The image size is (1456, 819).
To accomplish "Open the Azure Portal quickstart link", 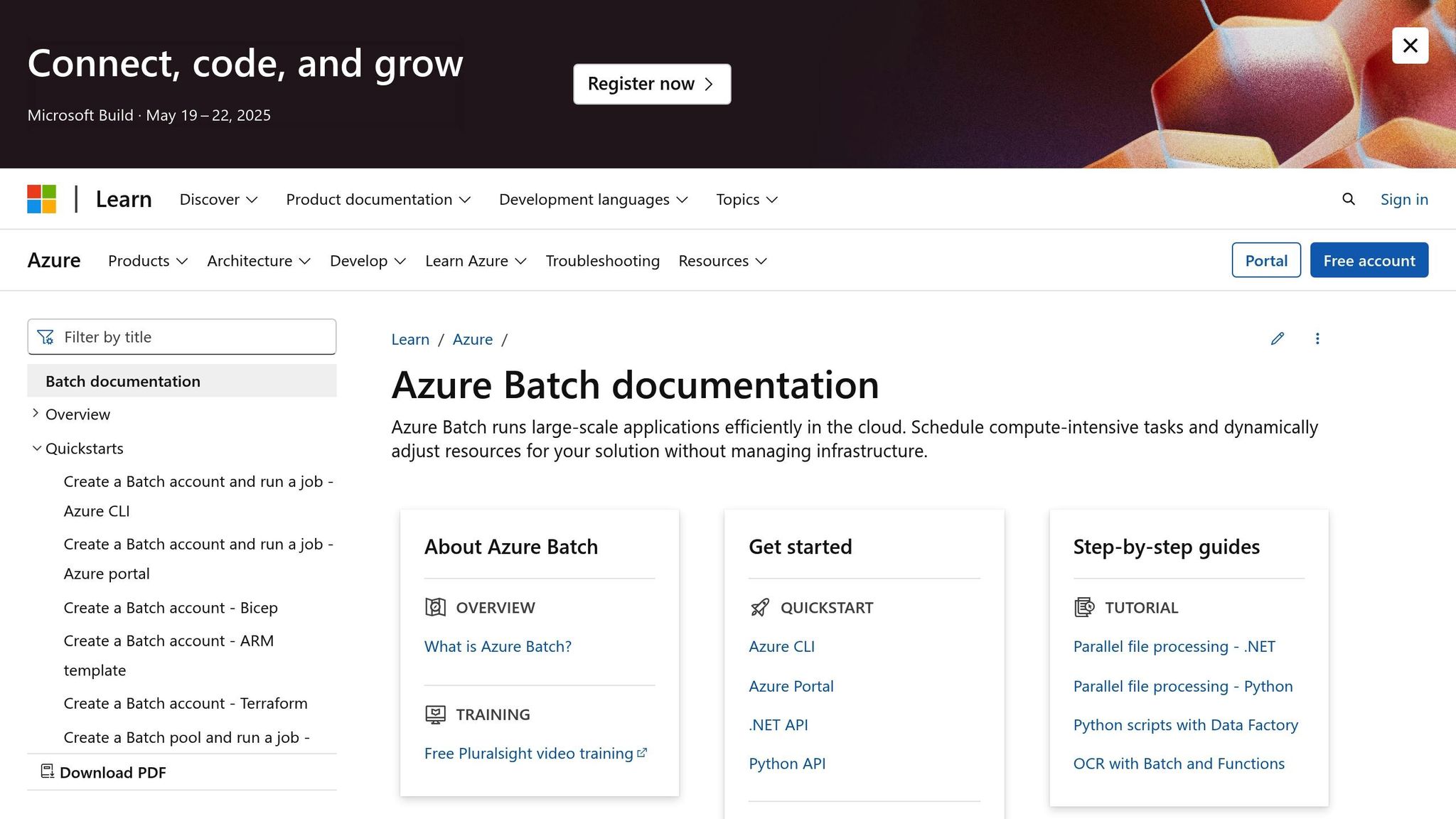I will [x=791, y=686].
